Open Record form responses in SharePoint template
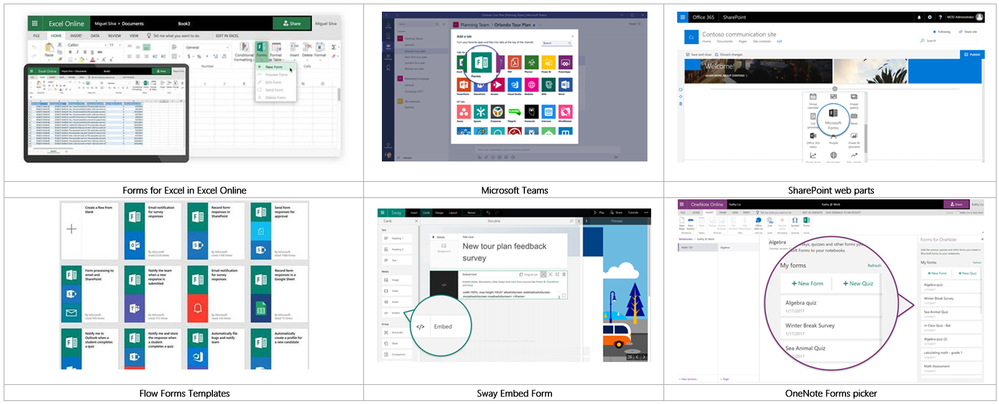 (215, 231)
